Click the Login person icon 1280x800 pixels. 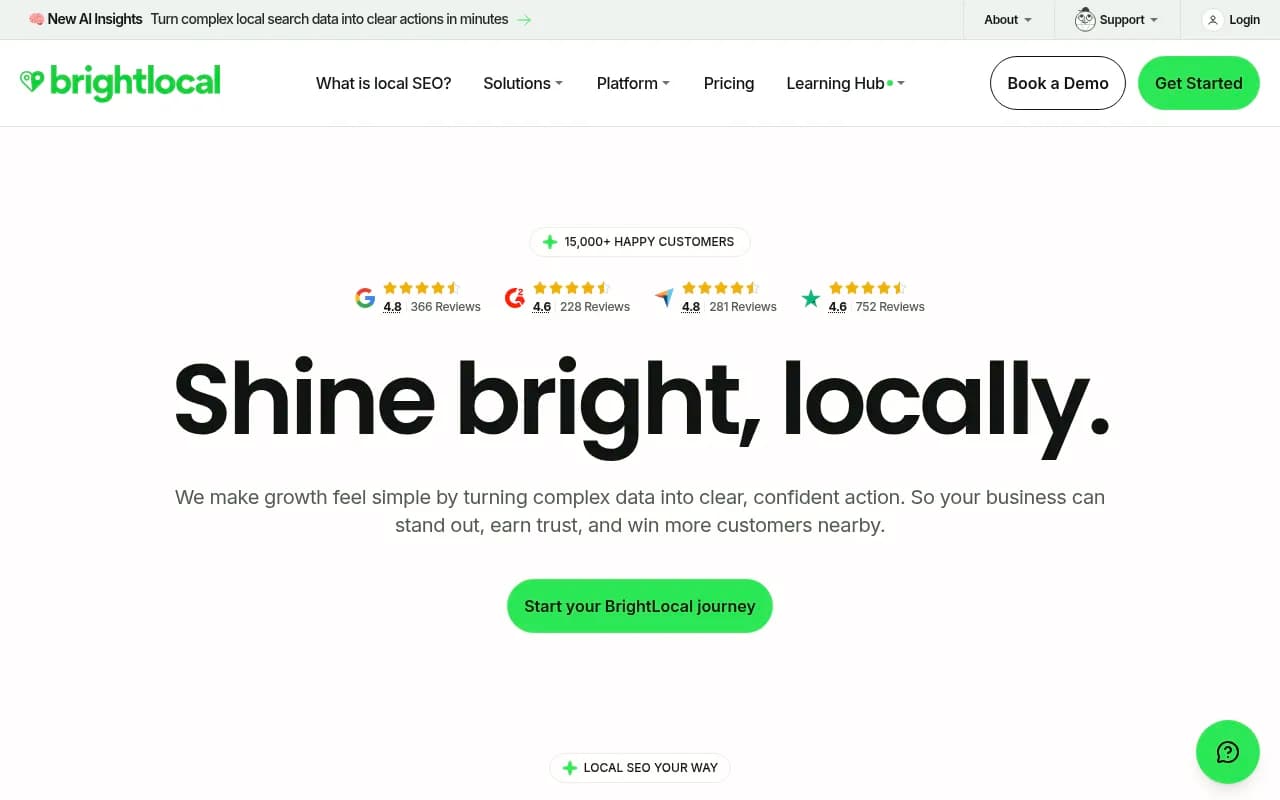[1211, 19]
